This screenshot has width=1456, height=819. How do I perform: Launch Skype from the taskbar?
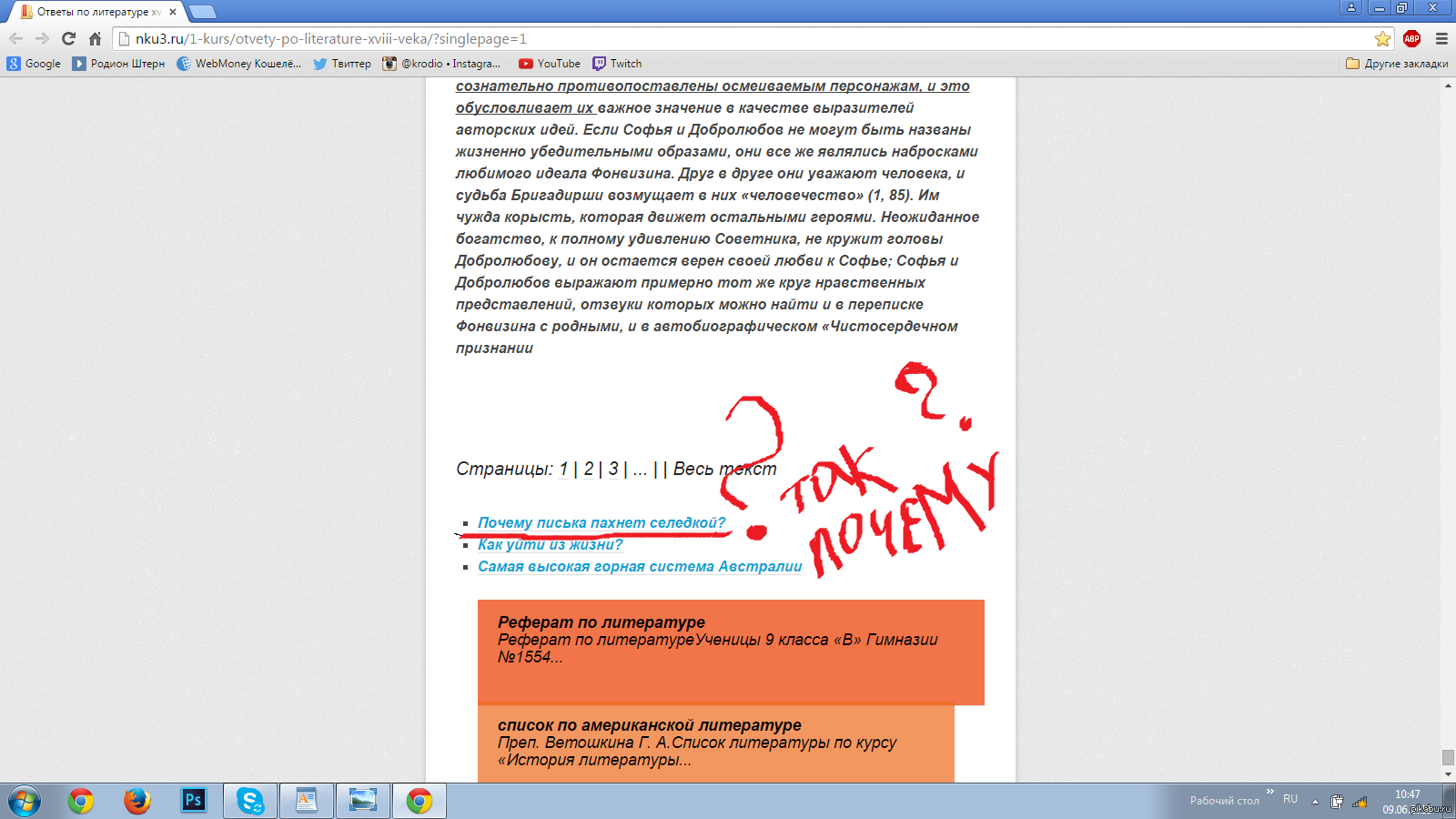(249, 800)
